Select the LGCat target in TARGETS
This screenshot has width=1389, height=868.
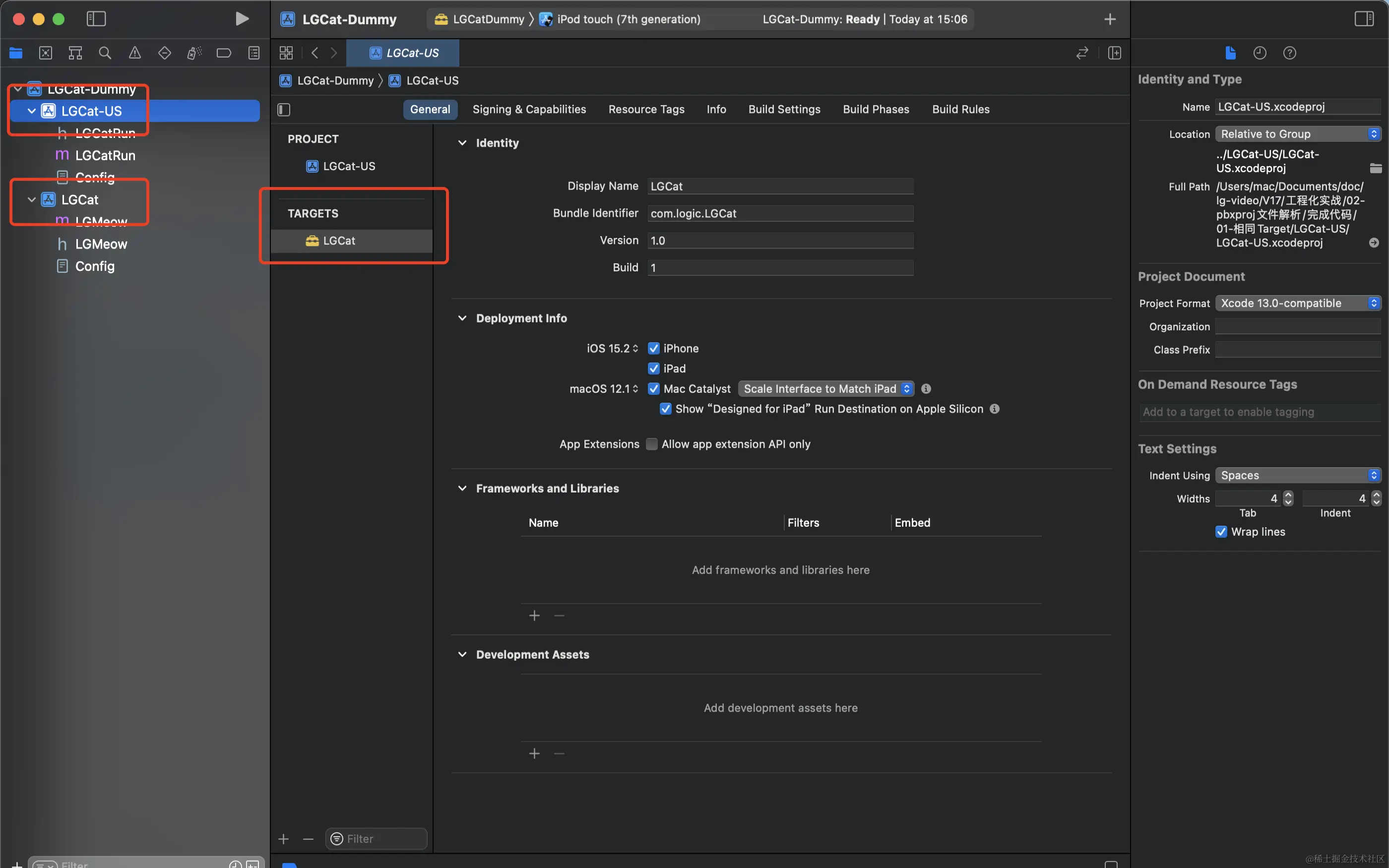[x=339, y=241]
